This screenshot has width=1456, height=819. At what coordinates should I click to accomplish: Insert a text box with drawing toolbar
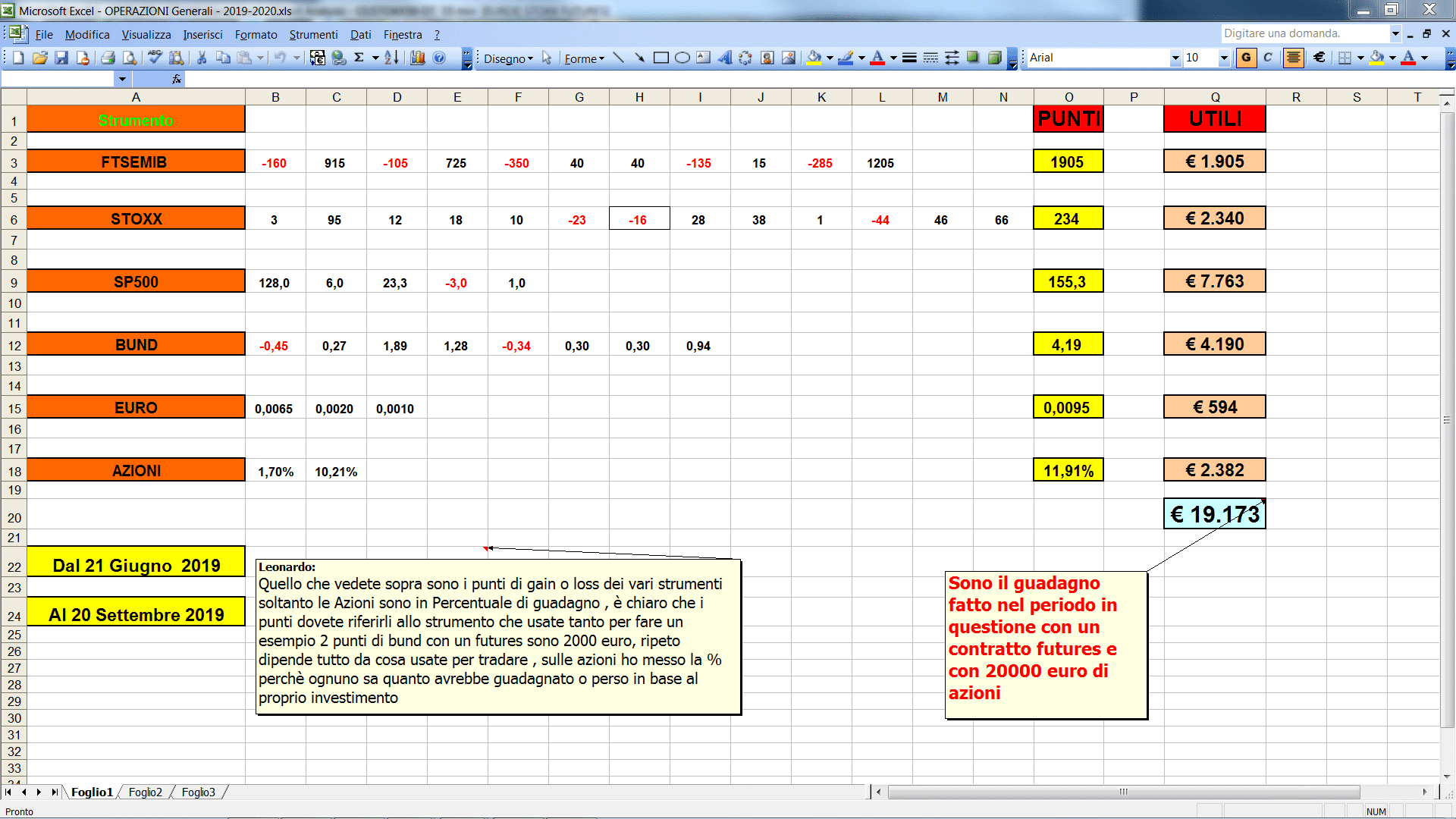pyautogui.click(x=704, y=58)
